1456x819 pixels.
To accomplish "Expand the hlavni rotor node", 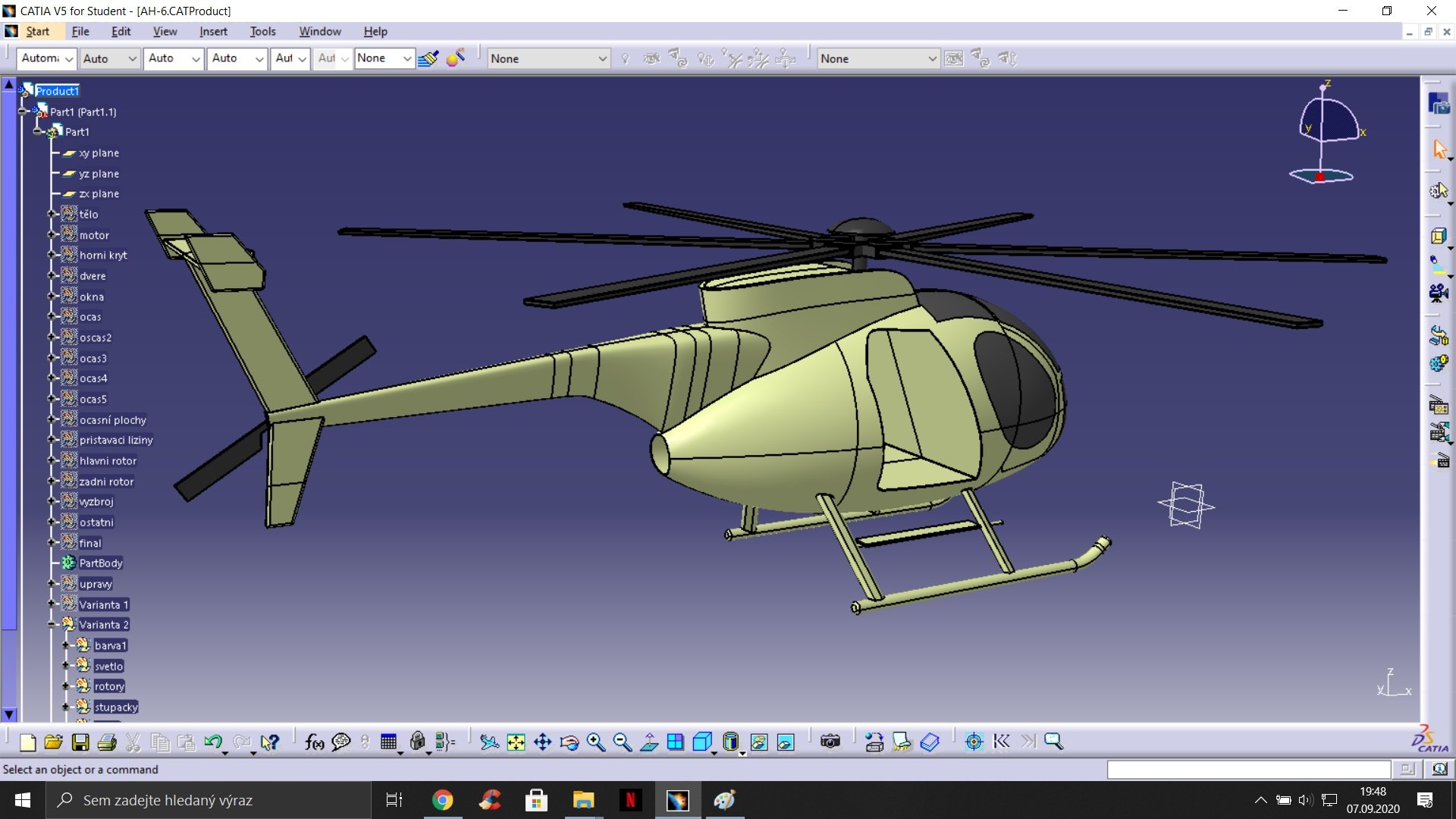I will 52,460.
